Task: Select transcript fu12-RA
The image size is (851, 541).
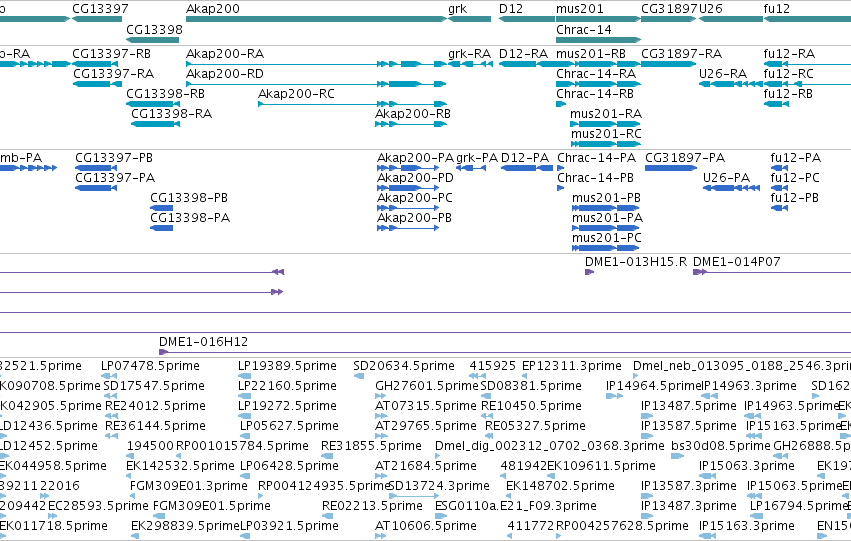Action: click(x=807, y=64)
